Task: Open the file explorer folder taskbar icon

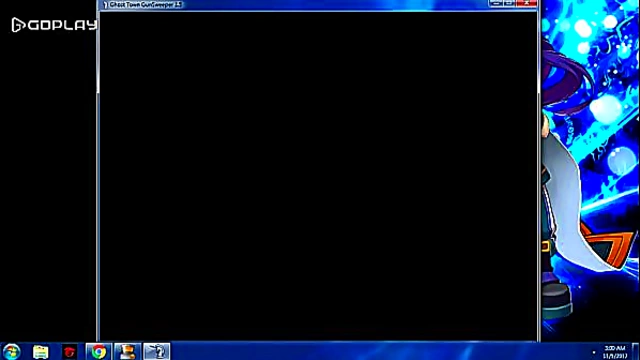Action: pos(40,351)
